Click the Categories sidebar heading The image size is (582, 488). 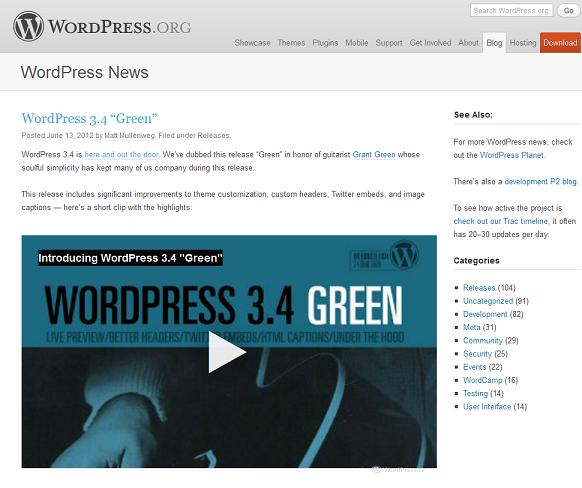click(476, 261)
